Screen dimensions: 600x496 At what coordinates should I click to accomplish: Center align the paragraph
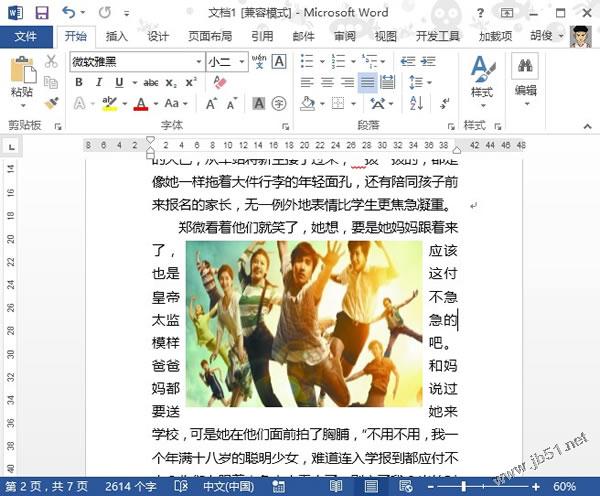tap(327, 82)
